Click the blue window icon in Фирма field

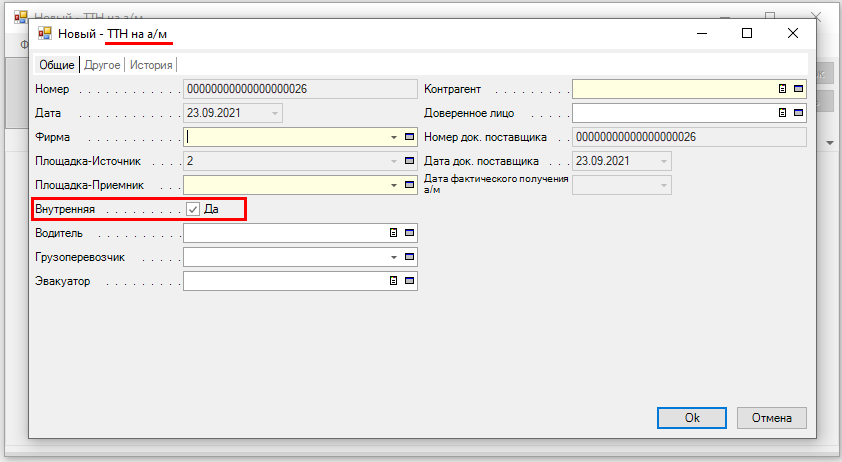pos(409,137)
